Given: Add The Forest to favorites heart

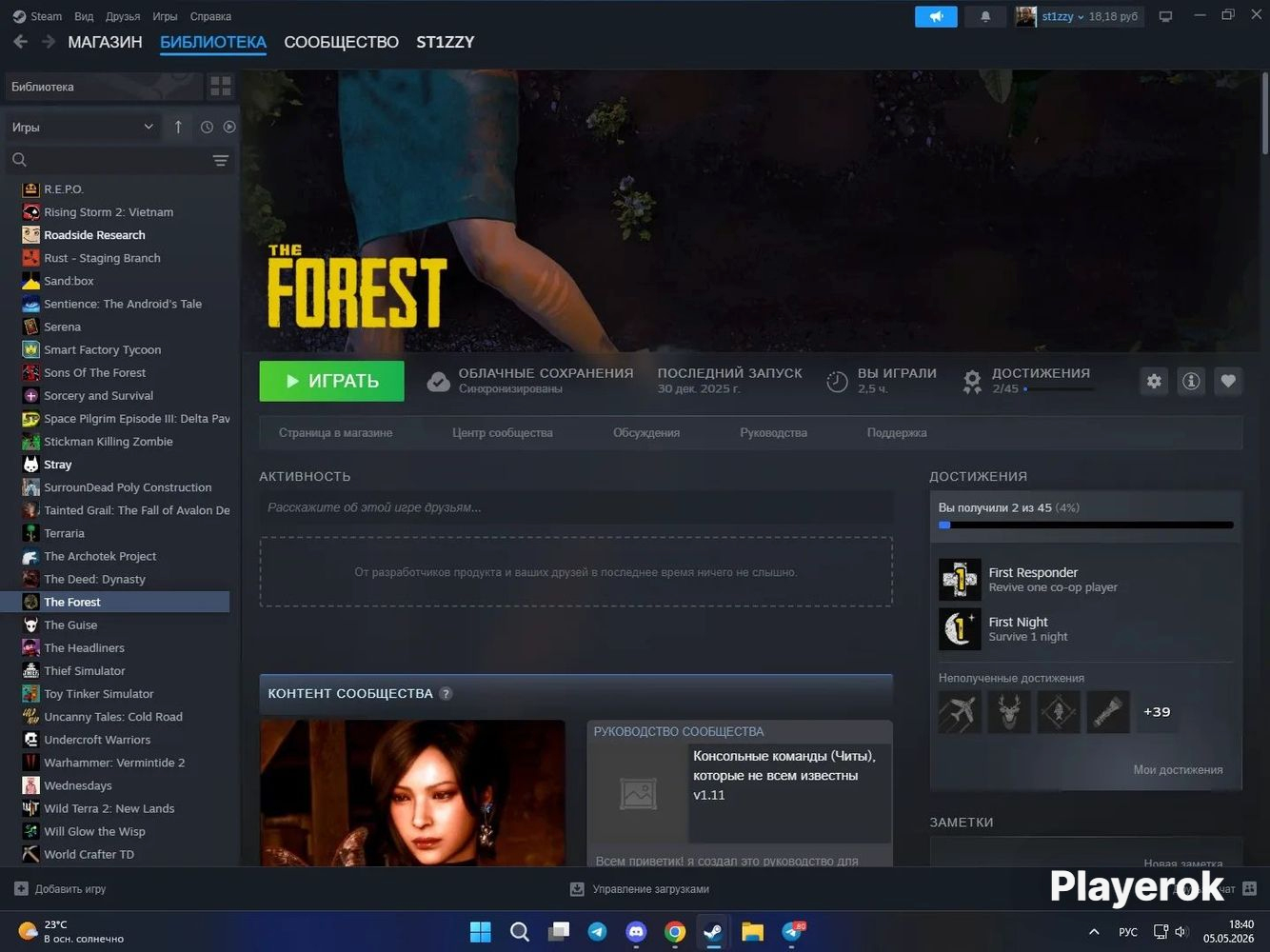Looking at the screenshot, I should click(1228, 381).
